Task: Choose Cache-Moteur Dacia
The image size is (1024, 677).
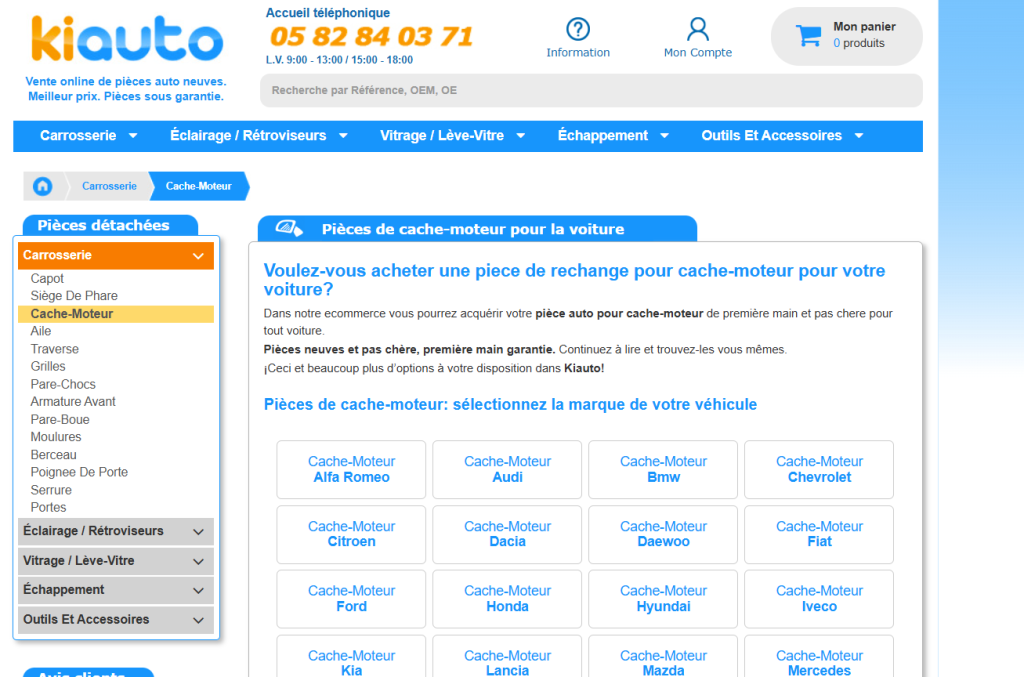Action: [507, 534]
